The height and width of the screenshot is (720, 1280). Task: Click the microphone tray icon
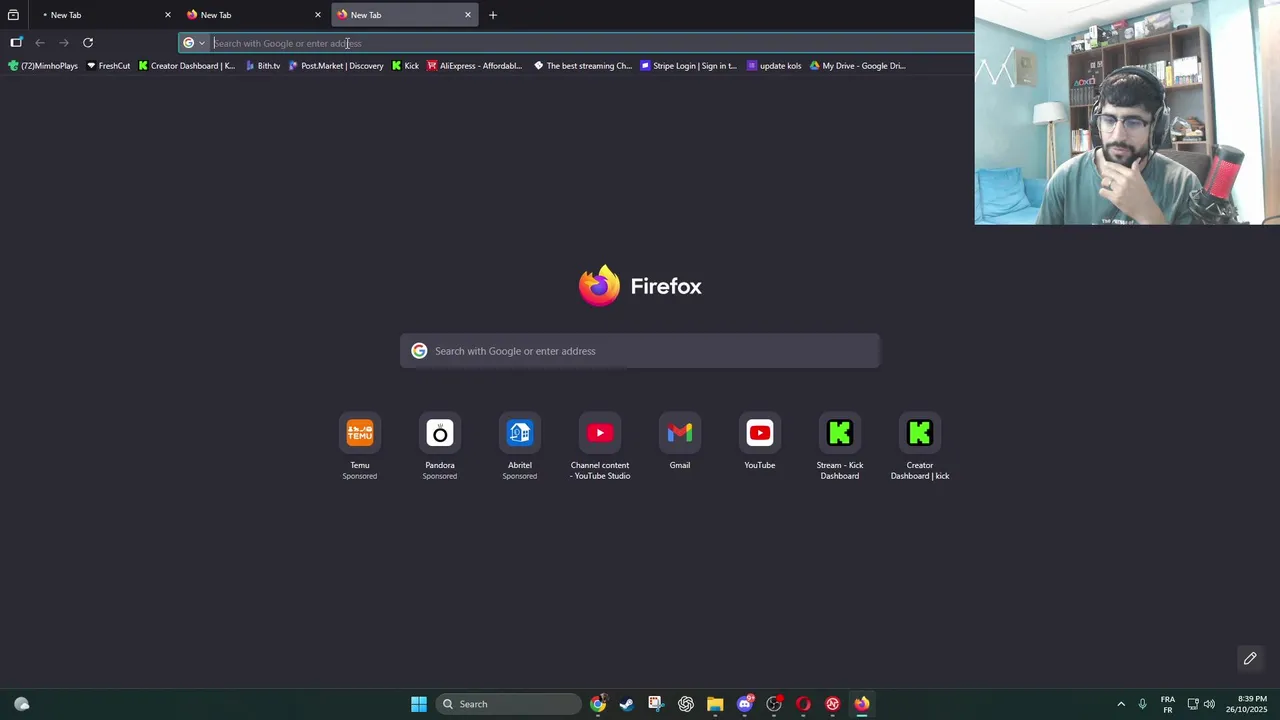coord(1142,704)
